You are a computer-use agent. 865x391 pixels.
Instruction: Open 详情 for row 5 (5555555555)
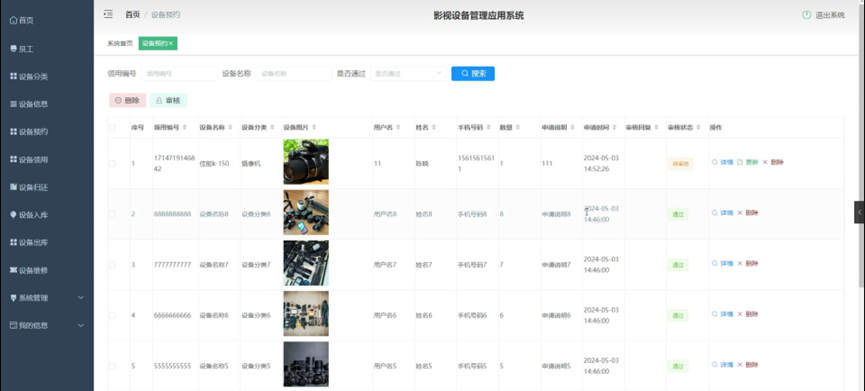click(x=723, y=365)
